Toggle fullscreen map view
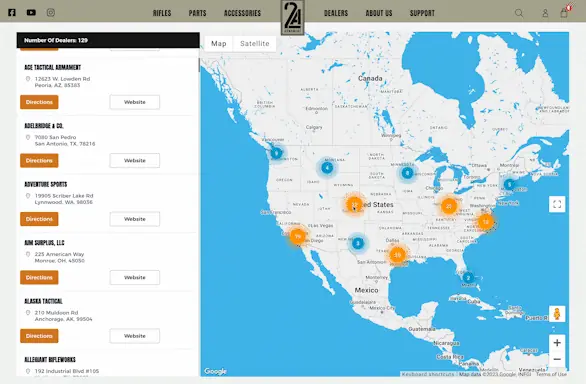586x384 pixels. [x=557, y=204]
